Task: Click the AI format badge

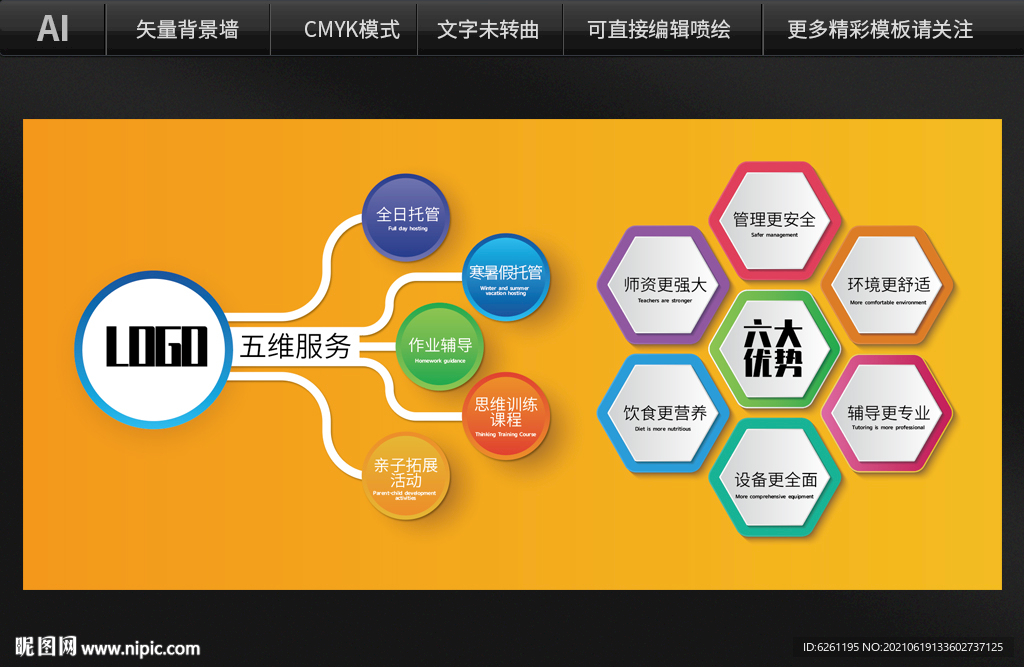Action: tap(53, 29)
